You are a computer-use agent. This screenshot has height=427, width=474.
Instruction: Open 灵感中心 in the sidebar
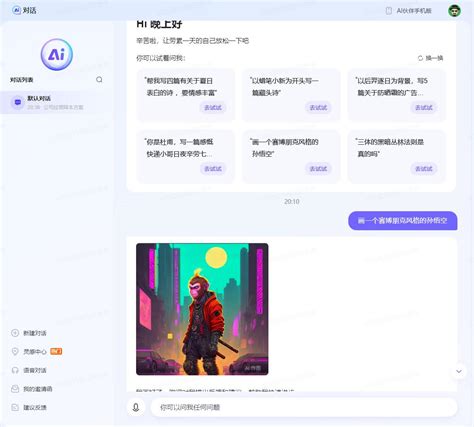coord(29,351)
